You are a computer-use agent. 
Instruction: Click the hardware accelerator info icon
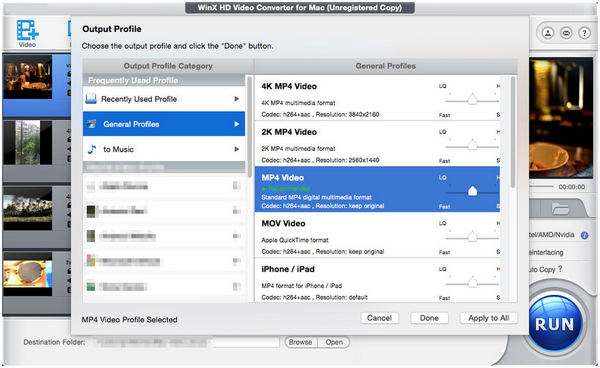click(x=584, y=235)
